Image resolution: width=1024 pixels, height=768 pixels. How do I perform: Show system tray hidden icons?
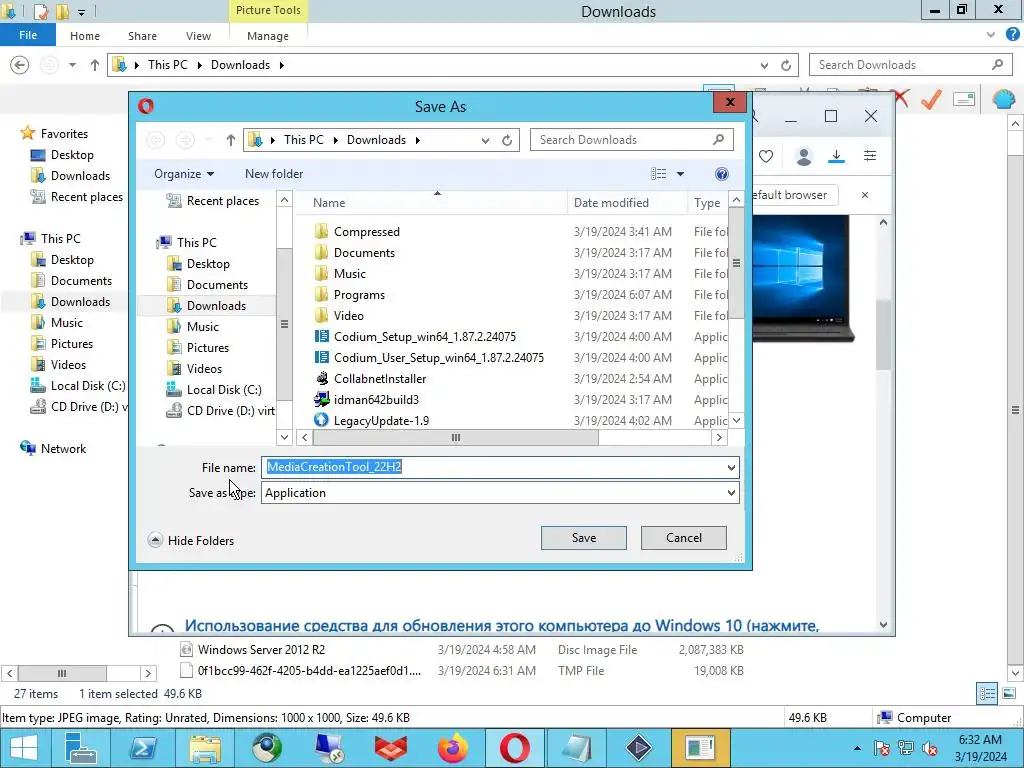pyautogui.click(x=857, y=748)
